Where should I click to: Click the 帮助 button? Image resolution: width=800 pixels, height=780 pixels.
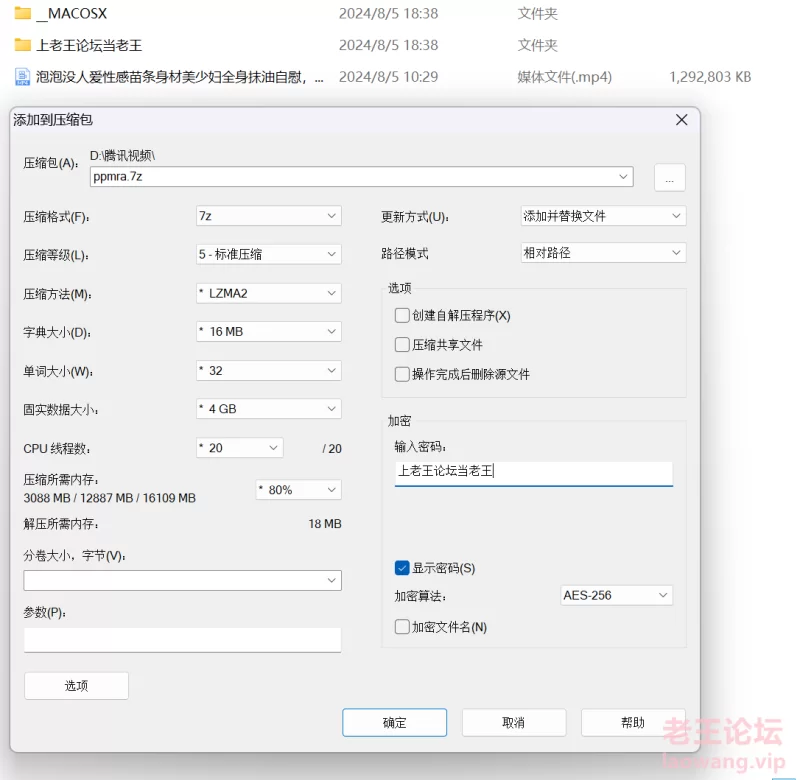[633, 722]
